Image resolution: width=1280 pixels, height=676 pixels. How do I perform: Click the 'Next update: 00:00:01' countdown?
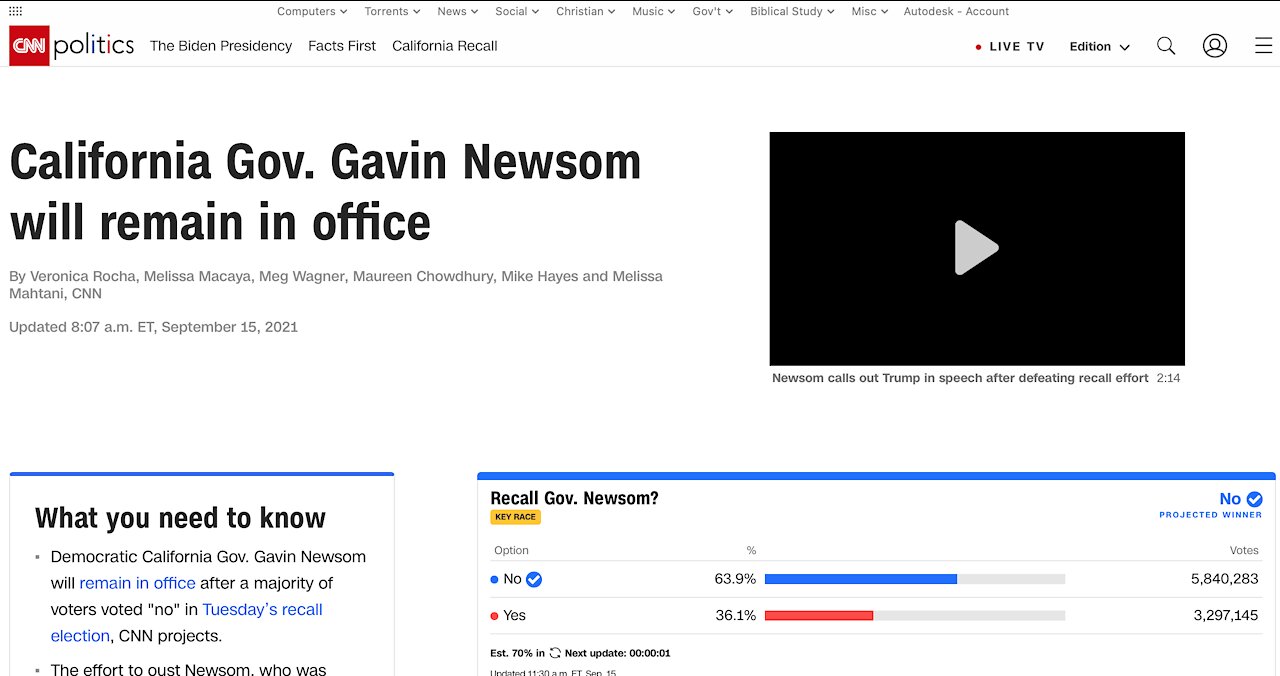tap(617, 653)
